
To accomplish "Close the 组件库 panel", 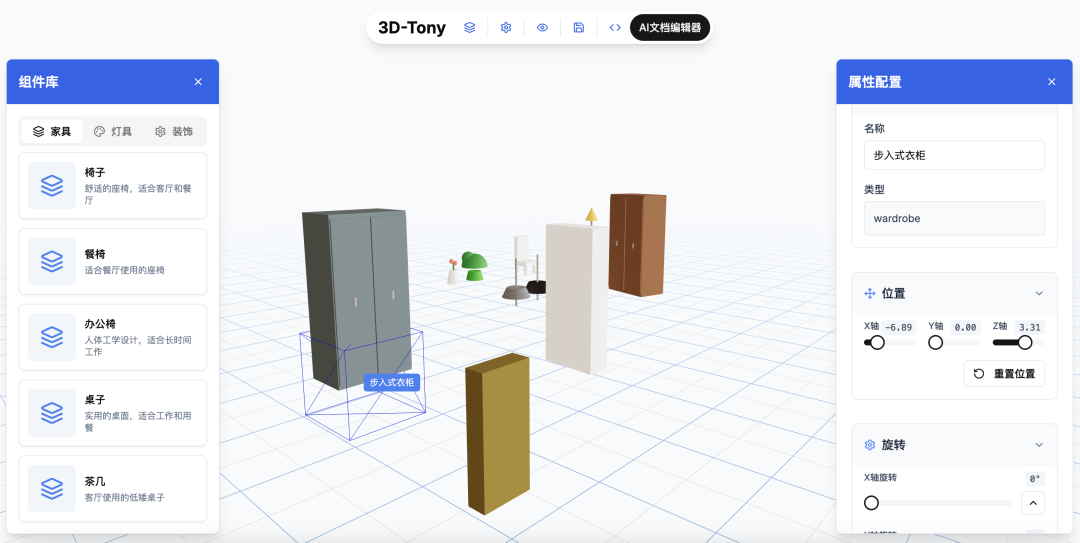I will [x=198, y=82].
